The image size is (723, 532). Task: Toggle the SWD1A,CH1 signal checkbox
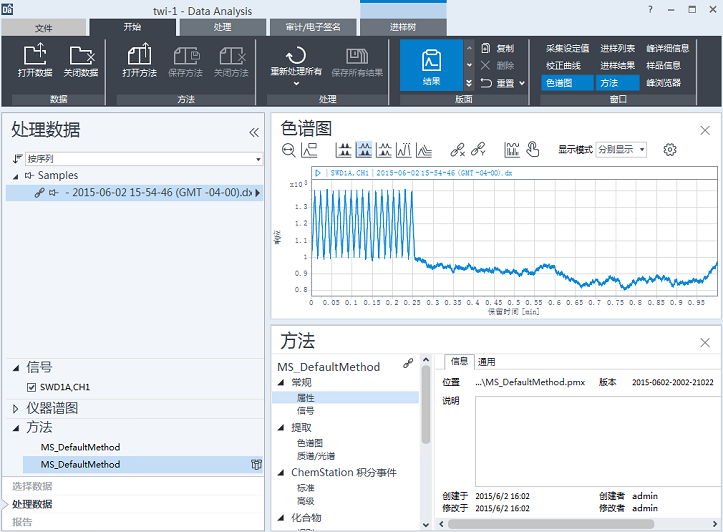click(x=31, y=387)
